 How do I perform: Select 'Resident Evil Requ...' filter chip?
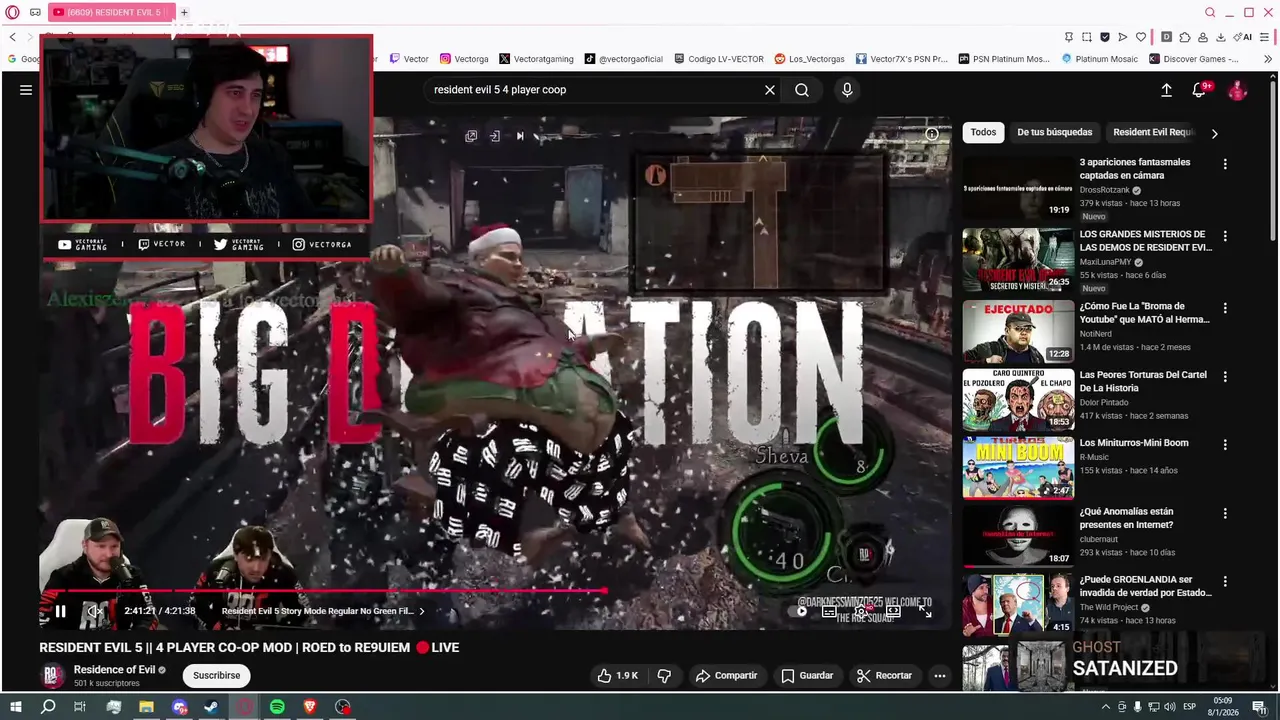point(1152,132)
